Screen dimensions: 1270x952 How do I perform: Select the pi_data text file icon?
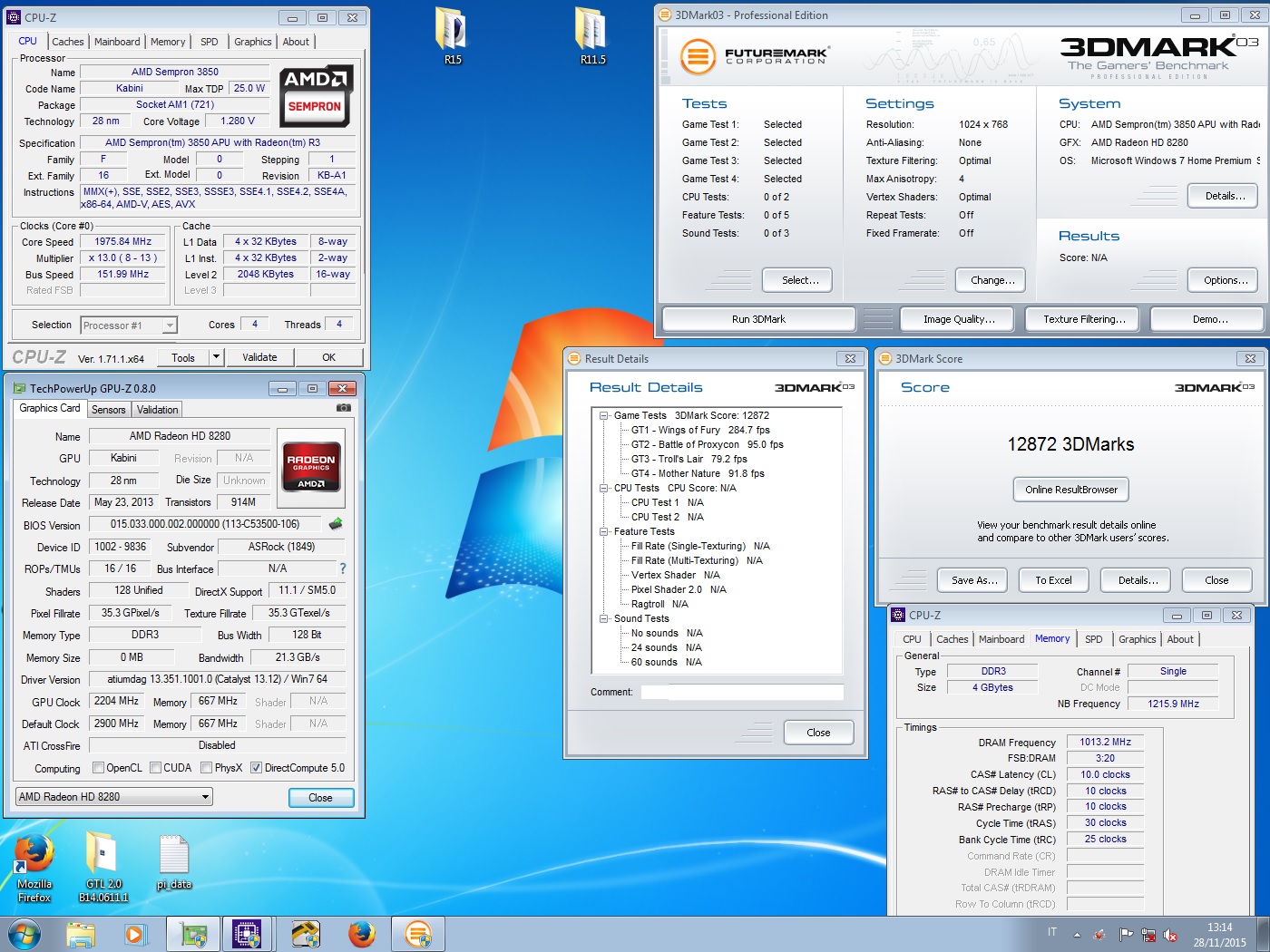[x=173, y=863]
